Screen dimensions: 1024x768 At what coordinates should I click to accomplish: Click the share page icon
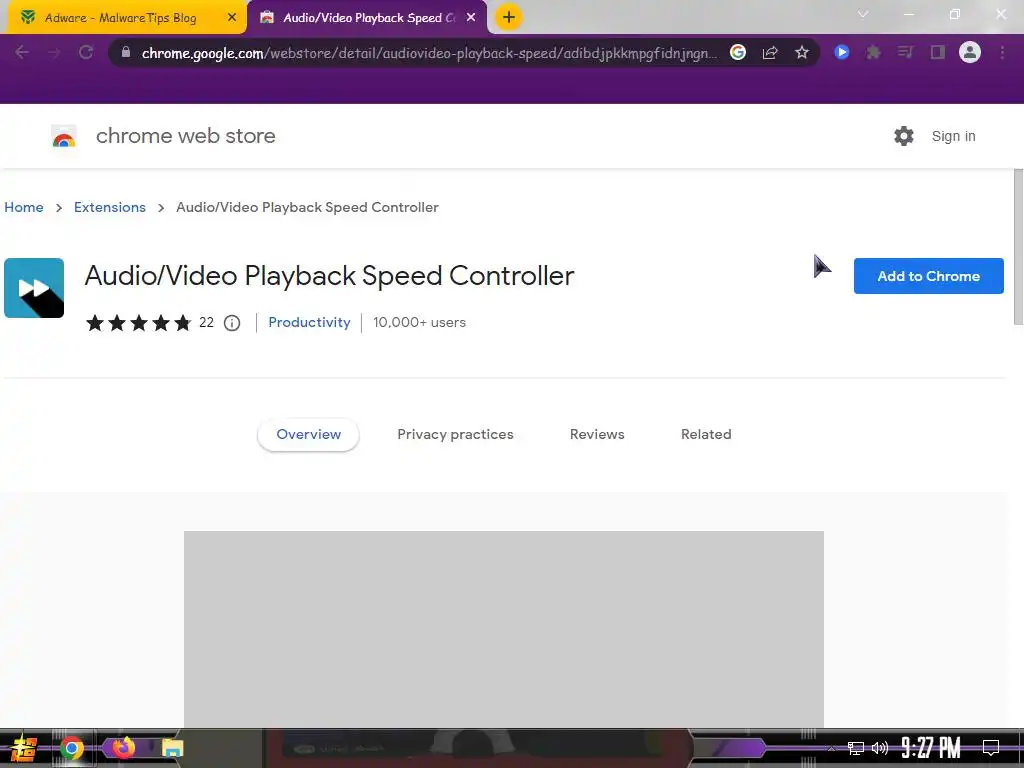click(x=770, y=52)
